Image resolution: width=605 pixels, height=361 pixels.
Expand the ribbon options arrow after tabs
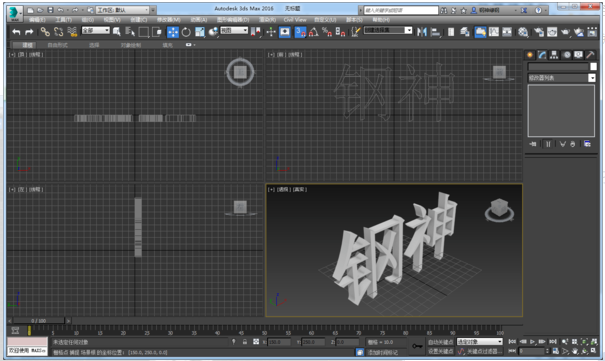pos(194,45)
